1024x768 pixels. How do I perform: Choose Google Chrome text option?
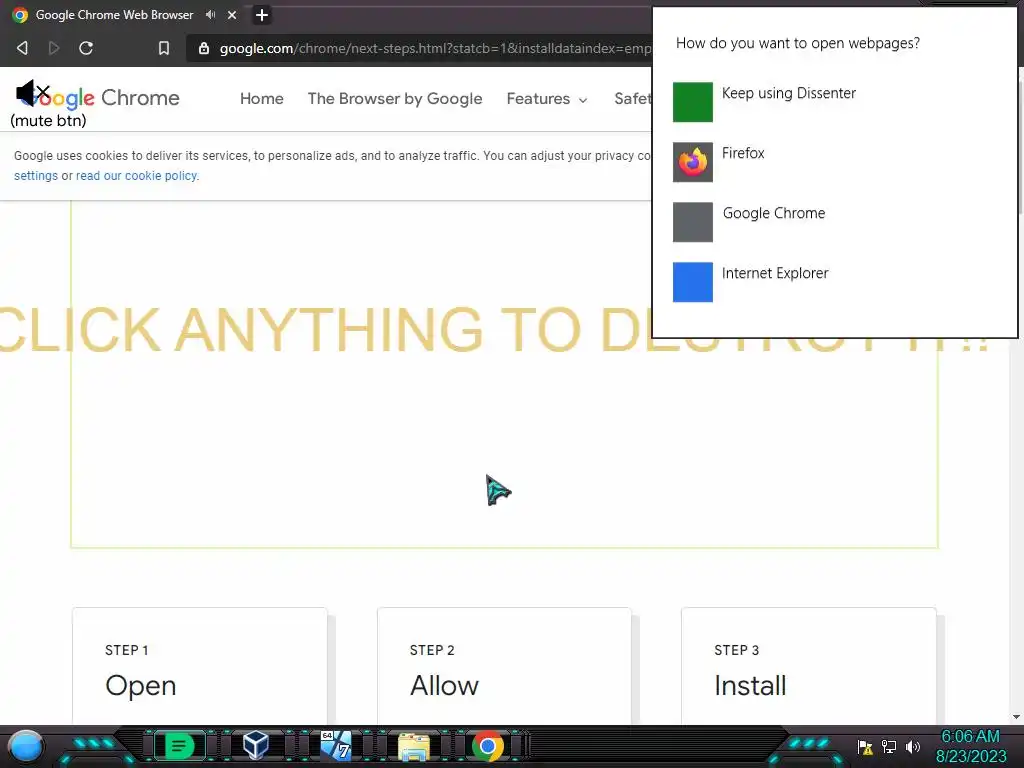774,214
